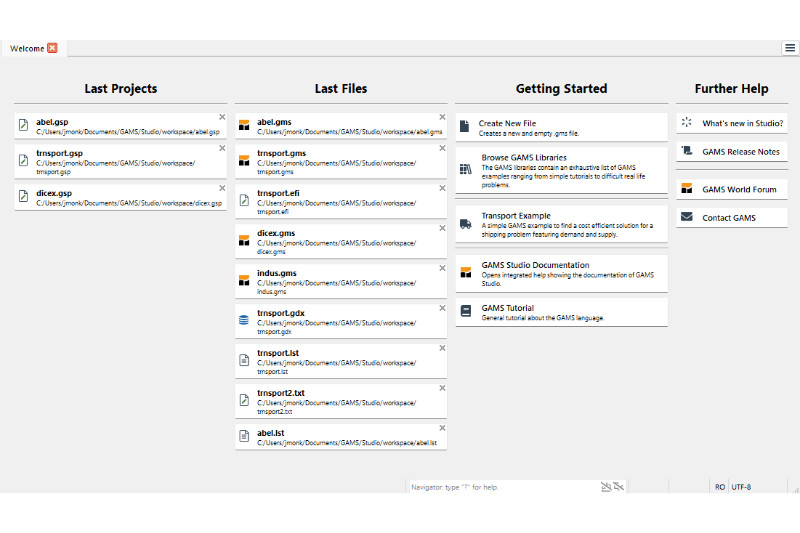Viewport: 800px width, 533px height.
Task: Visit the GAMS World Forum
Action: (x=732, y=189)
